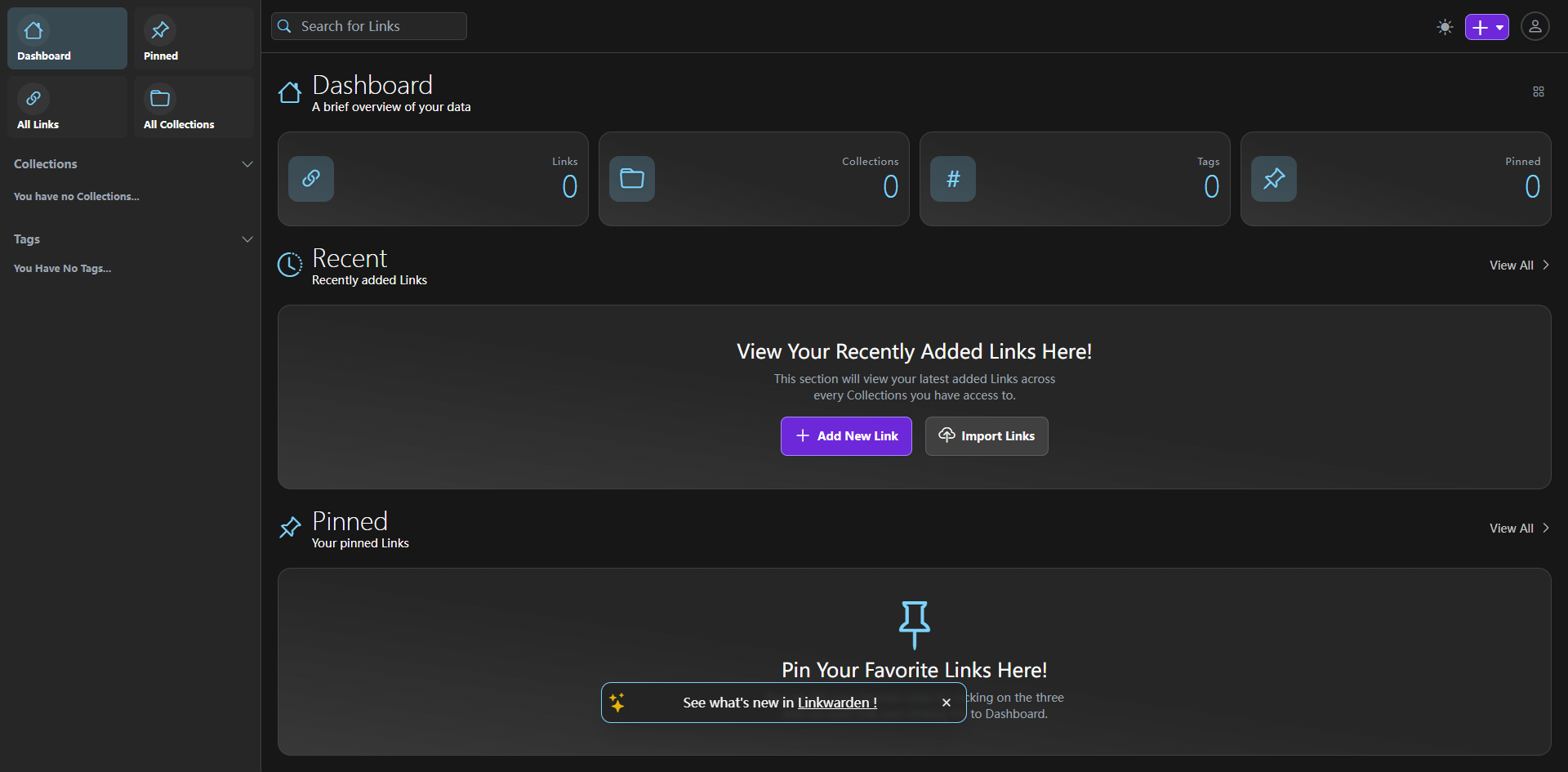The height and width of the screenshot is (772, 1568).
Task: Click the Links count value 0
Action: 570,187
